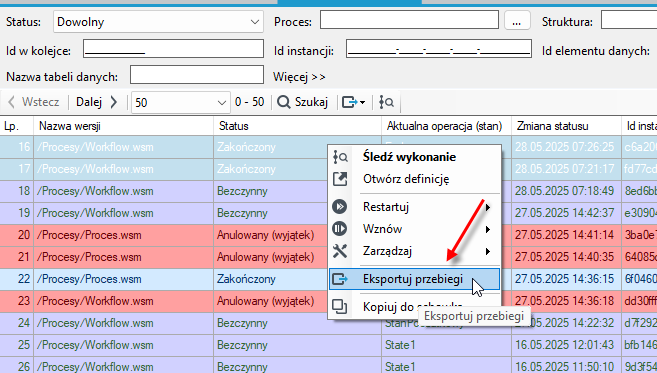Select row 19 Bezczynny status cell

(242, 213)
